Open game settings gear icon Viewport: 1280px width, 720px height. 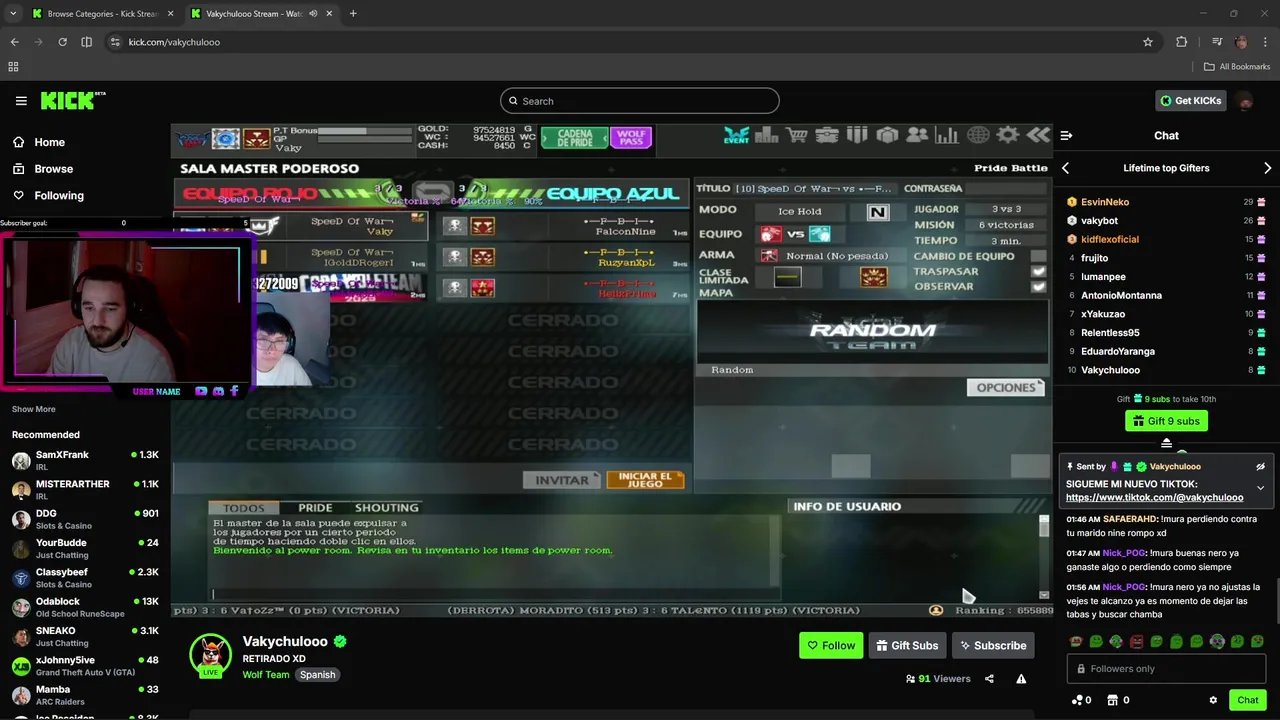pyautogui.click(x=1008, y=135)
